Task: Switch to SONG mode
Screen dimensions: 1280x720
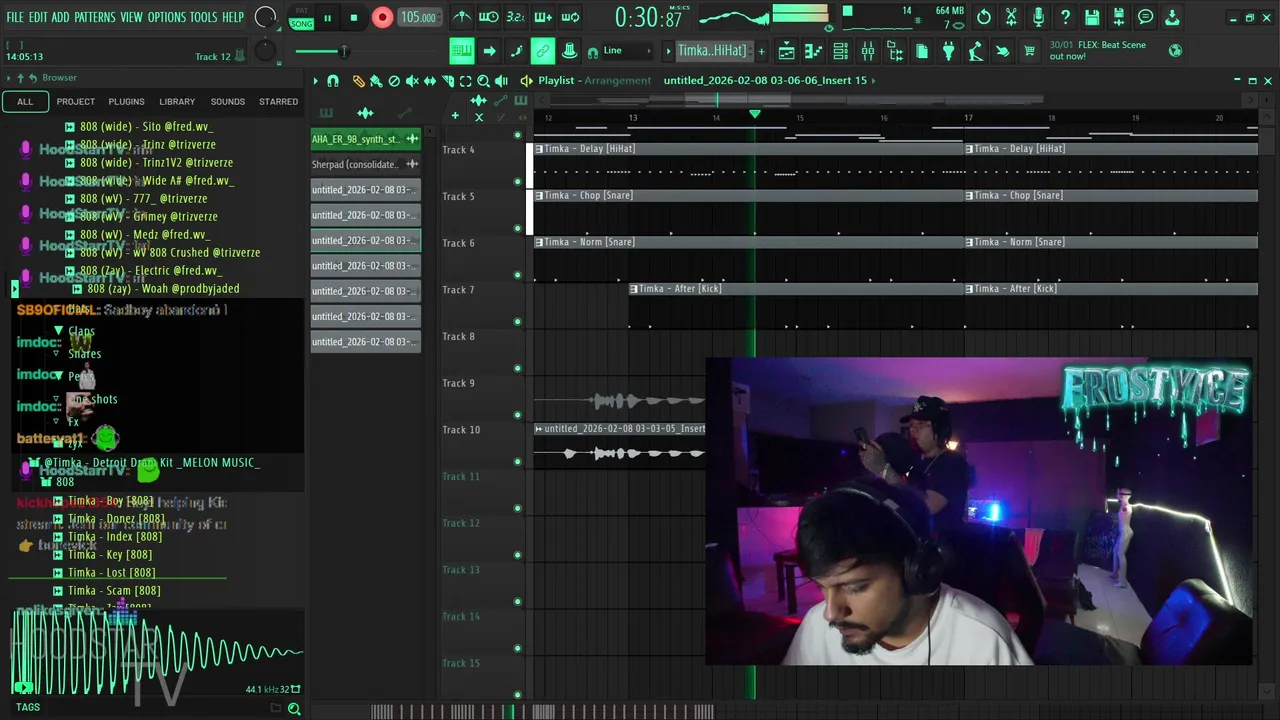Action: (301, 23)
